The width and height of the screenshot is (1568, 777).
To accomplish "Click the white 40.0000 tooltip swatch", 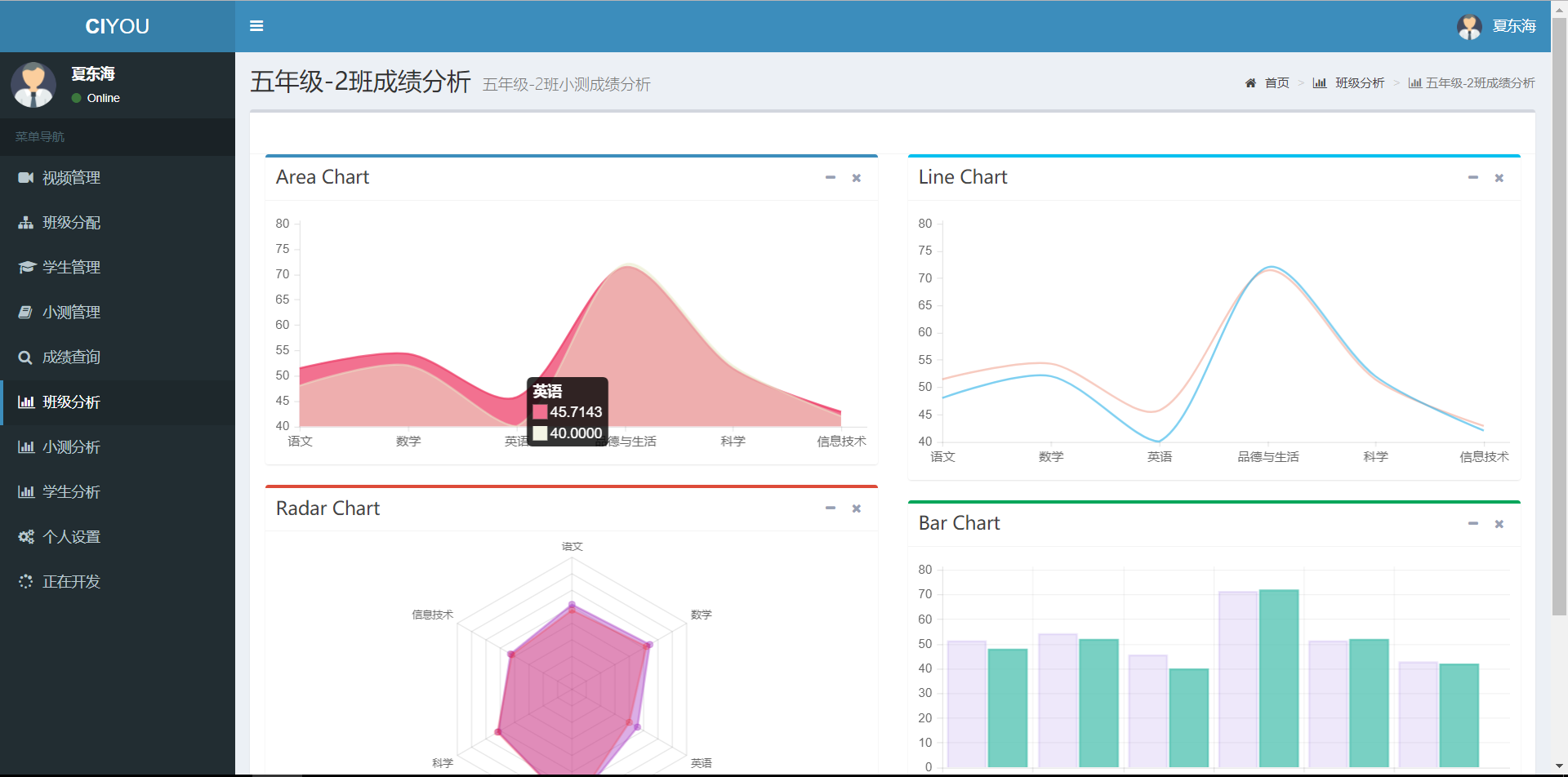I will (x=540, y=433).
